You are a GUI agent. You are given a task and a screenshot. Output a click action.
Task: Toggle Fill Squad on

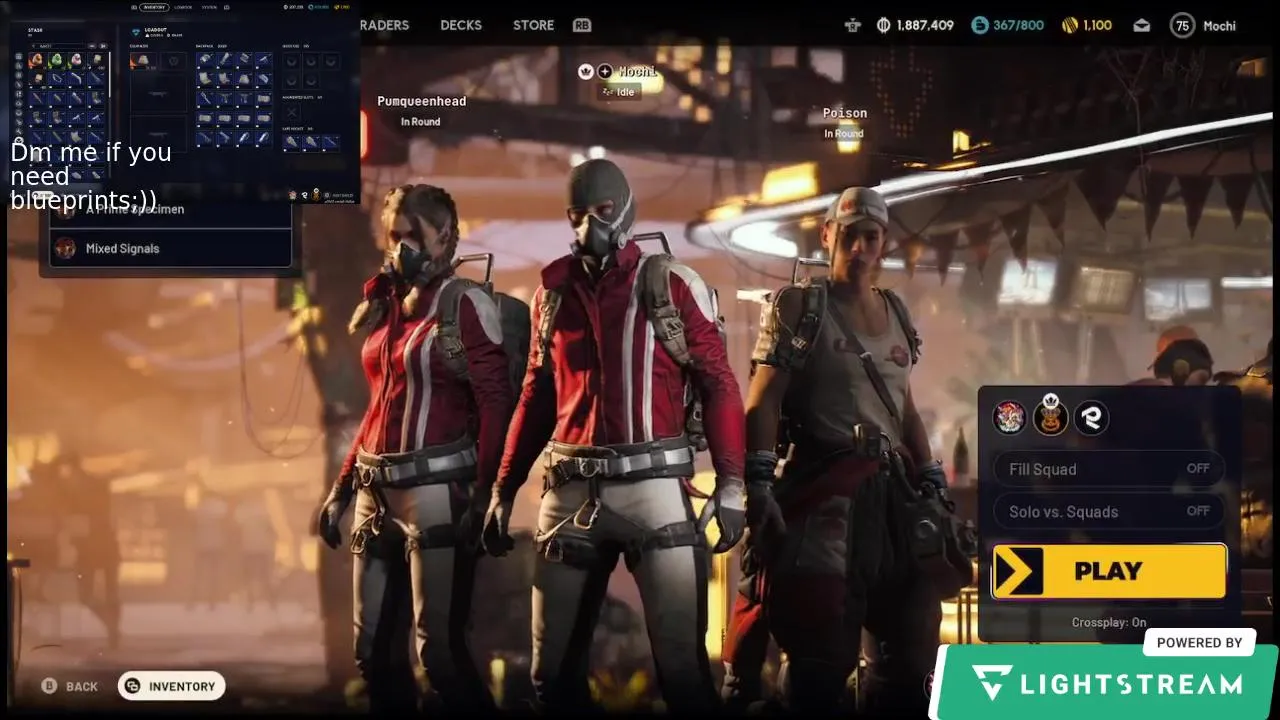point(1109,469)
